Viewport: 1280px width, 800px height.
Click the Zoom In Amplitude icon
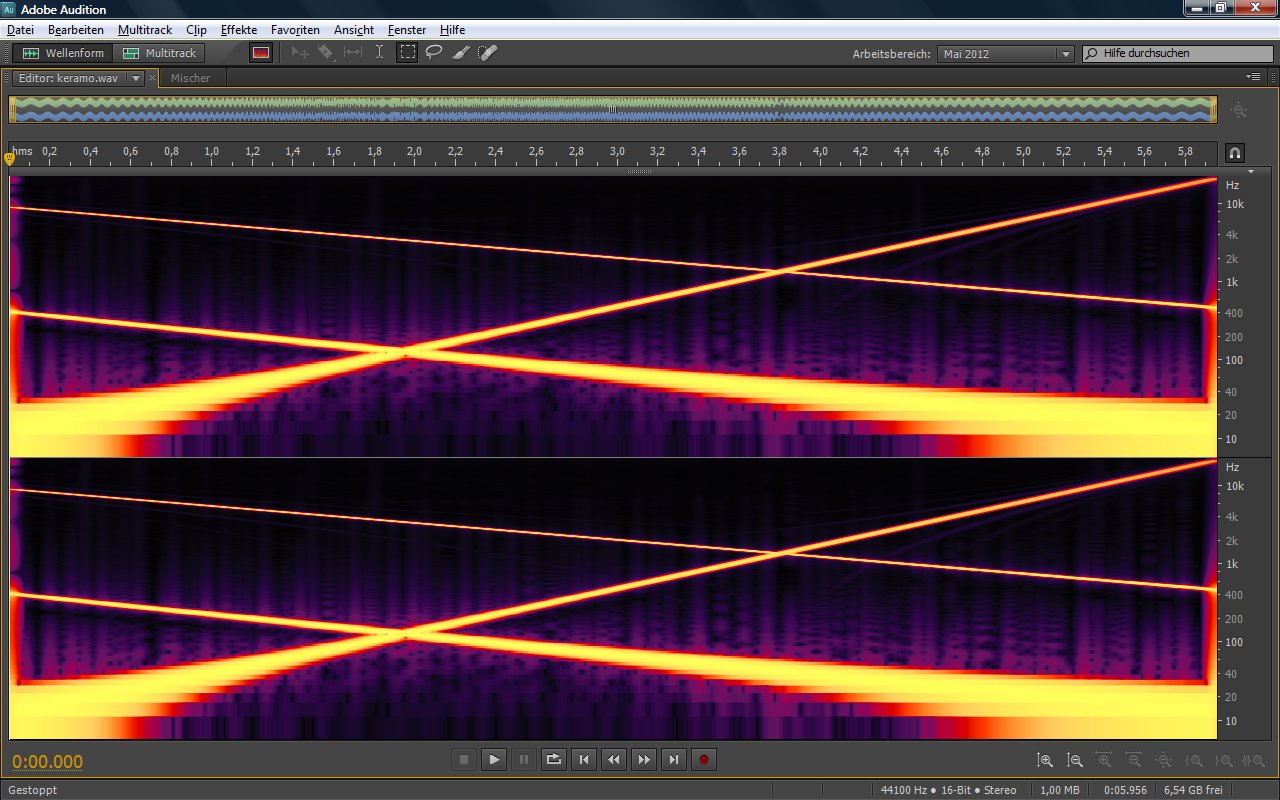tap(1045, 761)
